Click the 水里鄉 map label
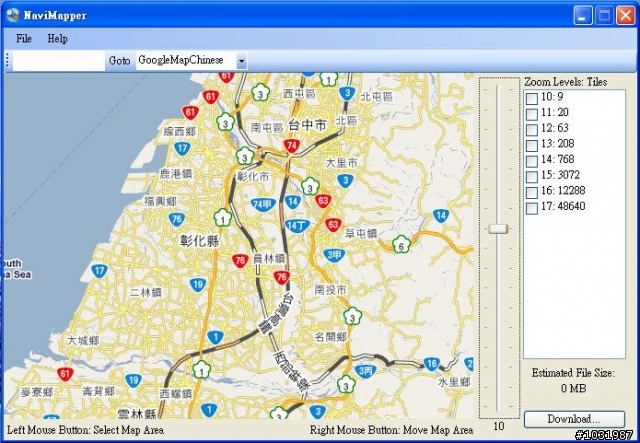This screenshot has height=443, width=640. (454, 382)
